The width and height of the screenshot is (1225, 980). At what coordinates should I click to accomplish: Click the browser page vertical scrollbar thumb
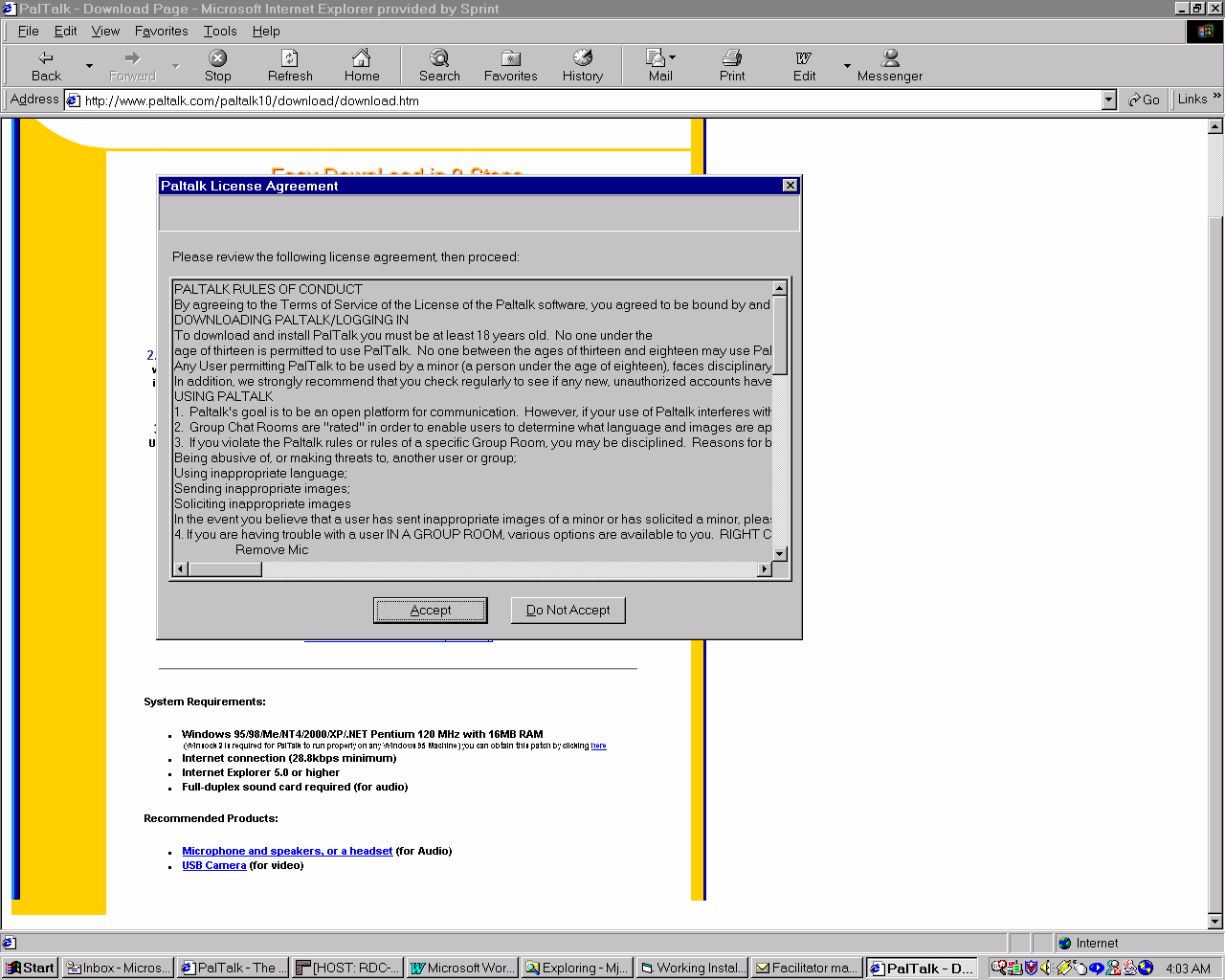click(x=1215, y=563)
